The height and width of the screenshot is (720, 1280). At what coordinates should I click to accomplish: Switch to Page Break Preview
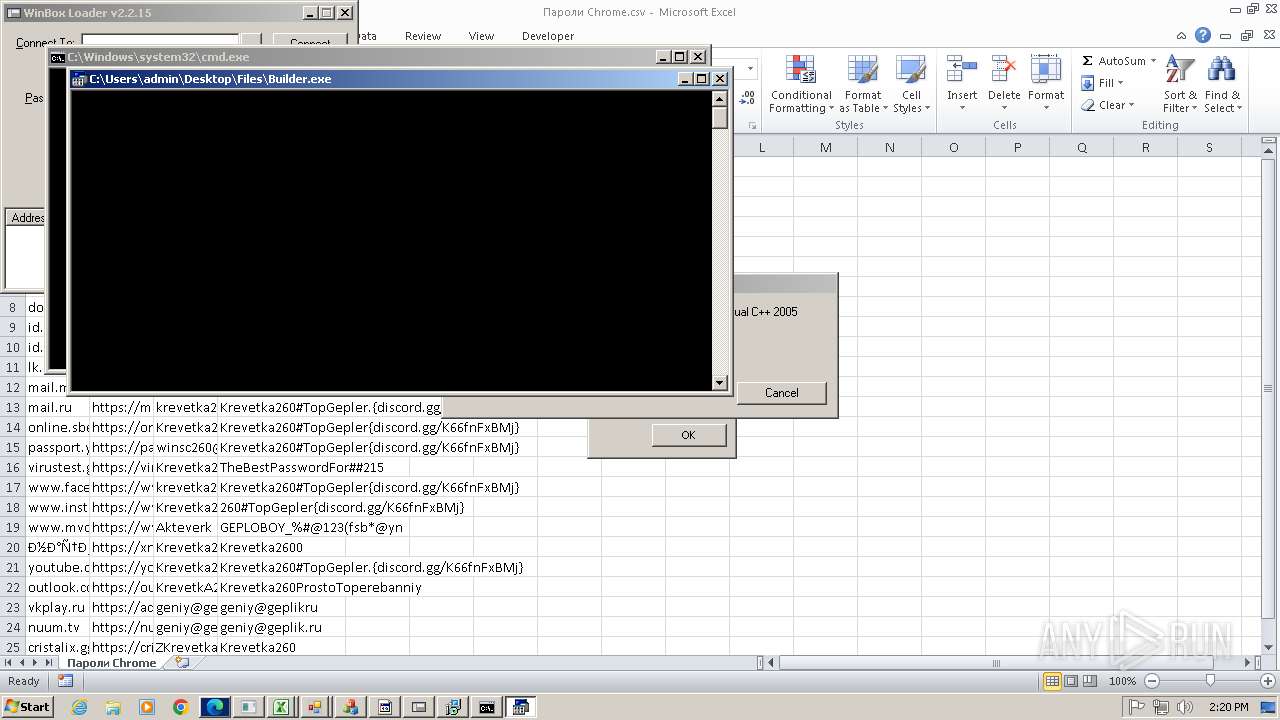pyautogui.click(x=1090, y=681)
